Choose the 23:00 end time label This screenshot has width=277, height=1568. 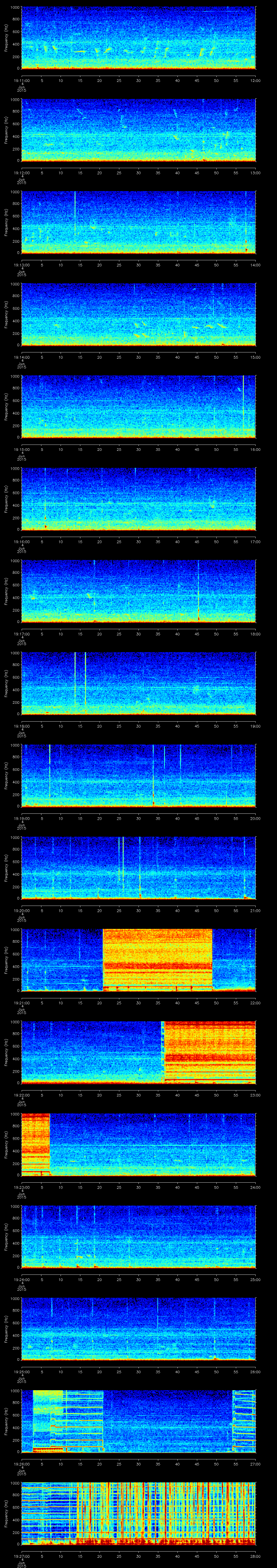(x=255, y=1095)
